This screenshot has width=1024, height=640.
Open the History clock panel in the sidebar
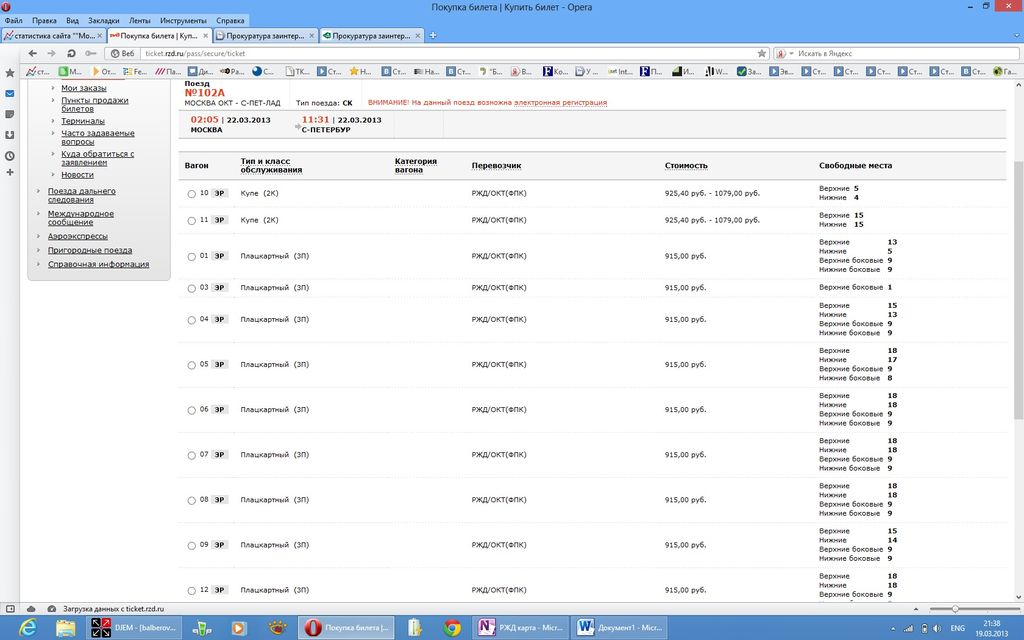10,156
